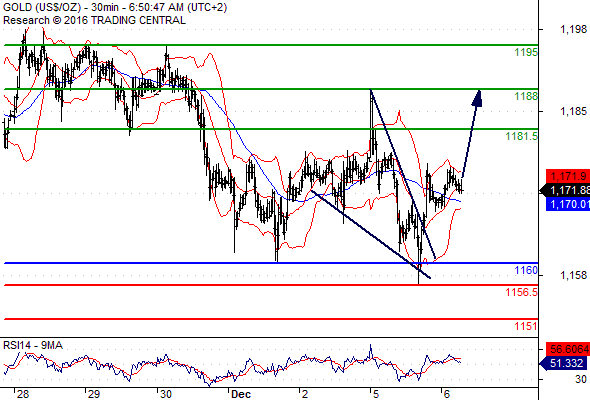The image size is (590, 400).
Task: Click the 30 date marker on axis
Action: [166, 394]
